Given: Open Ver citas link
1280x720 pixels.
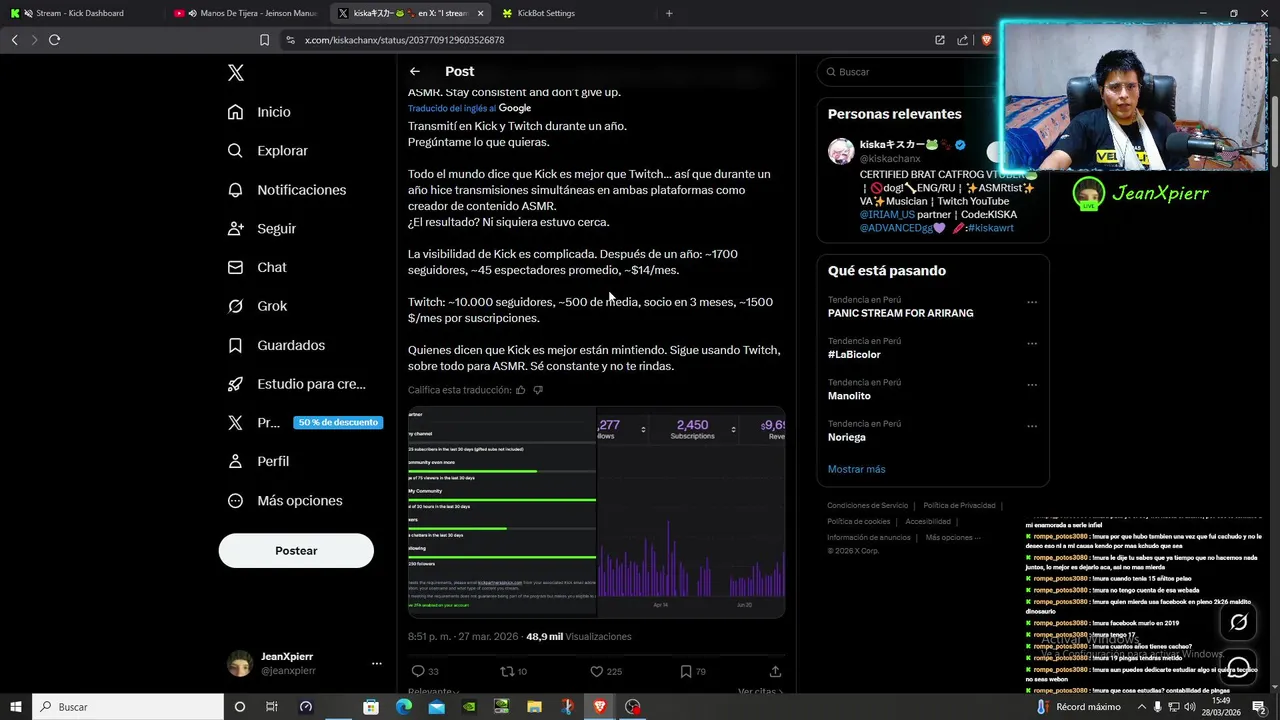Looking at the screenshot, I should [760, 692].
